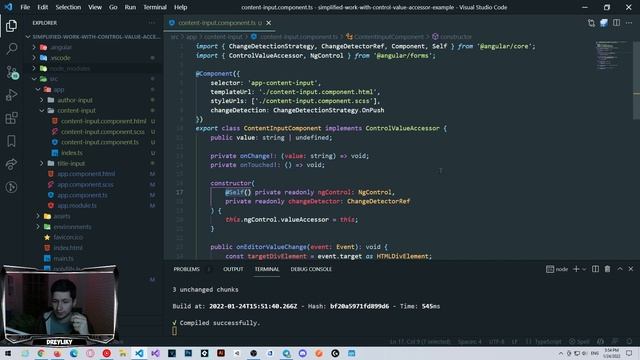
Task: Open the terminal launch profile dropdown arrow
Action: pos(584,269)
